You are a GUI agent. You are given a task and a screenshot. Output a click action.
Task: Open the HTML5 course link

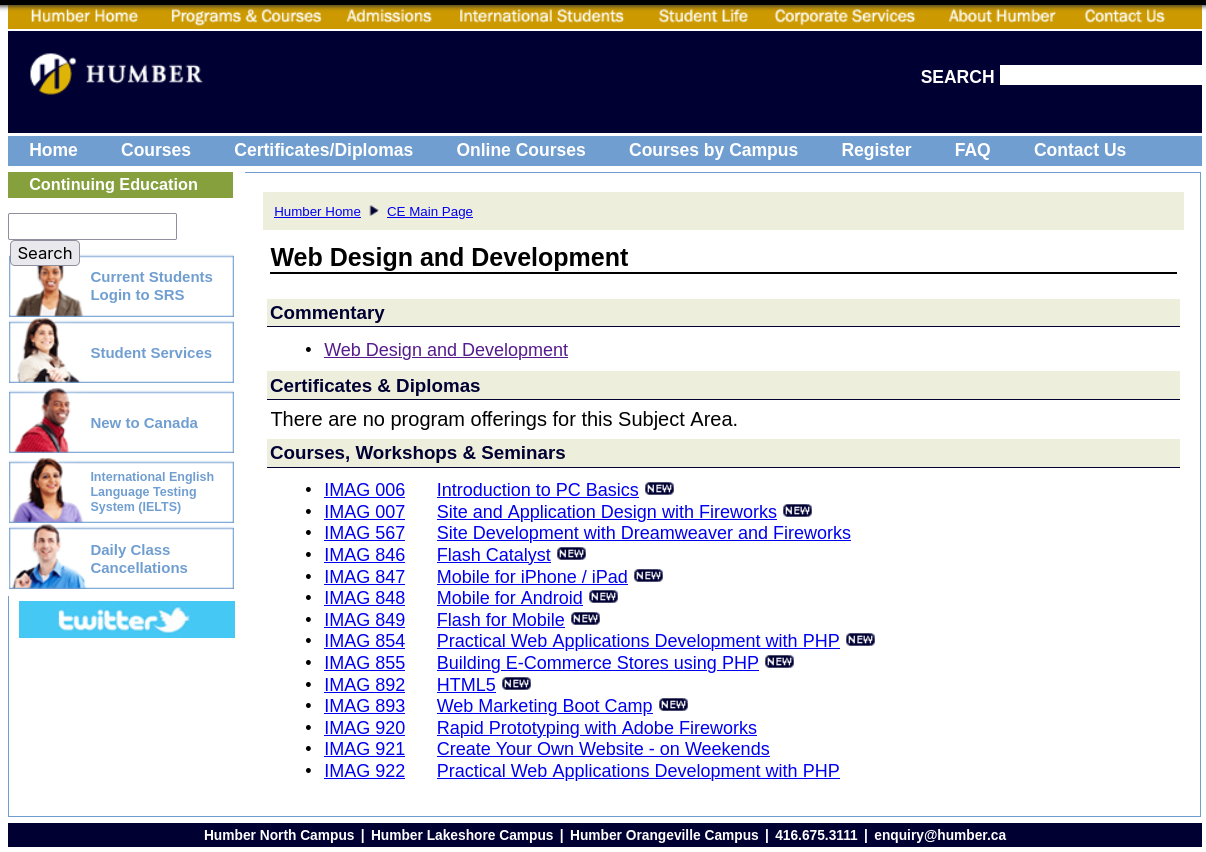coord(466,685)
